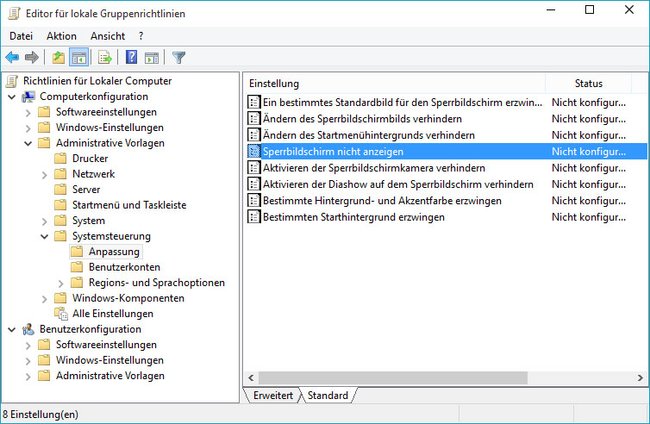Viewport: 650px width, 424px height.
Task: Collapse the Systemsteuerung folder
Action: [x=44, y=237]
